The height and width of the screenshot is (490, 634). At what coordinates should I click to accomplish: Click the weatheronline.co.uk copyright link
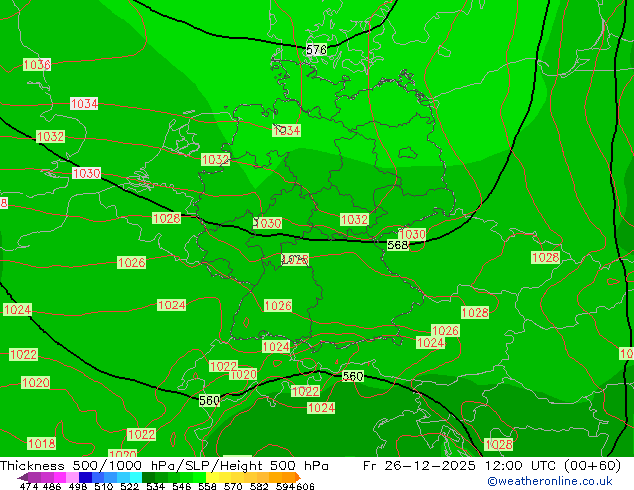(x=550, y=482)
